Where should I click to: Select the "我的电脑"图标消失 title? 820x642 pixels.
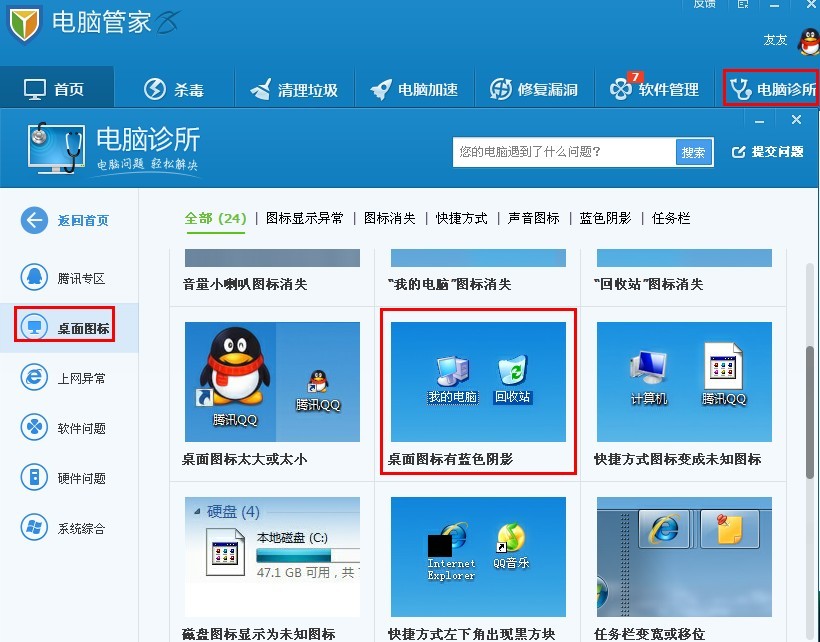449,284
